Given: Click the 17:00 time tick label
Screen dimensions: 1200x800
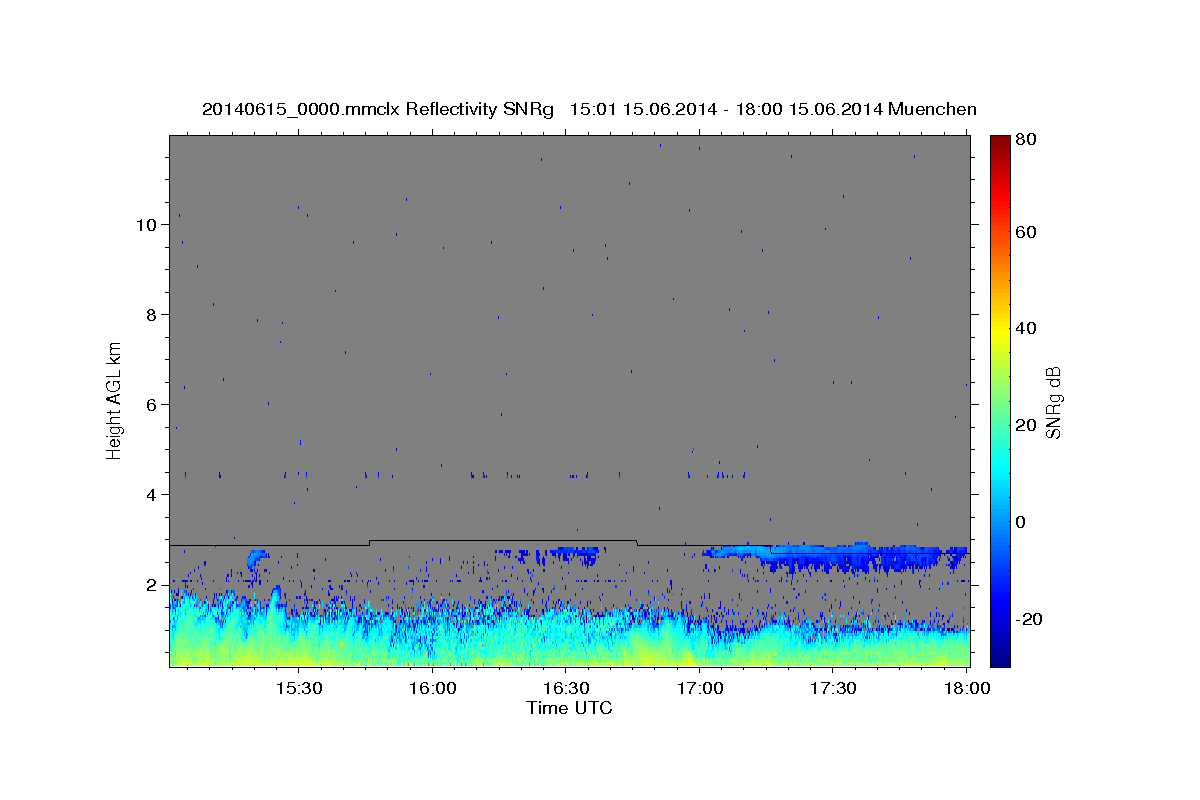Looking at the screenshot, I should coord(699,688).
